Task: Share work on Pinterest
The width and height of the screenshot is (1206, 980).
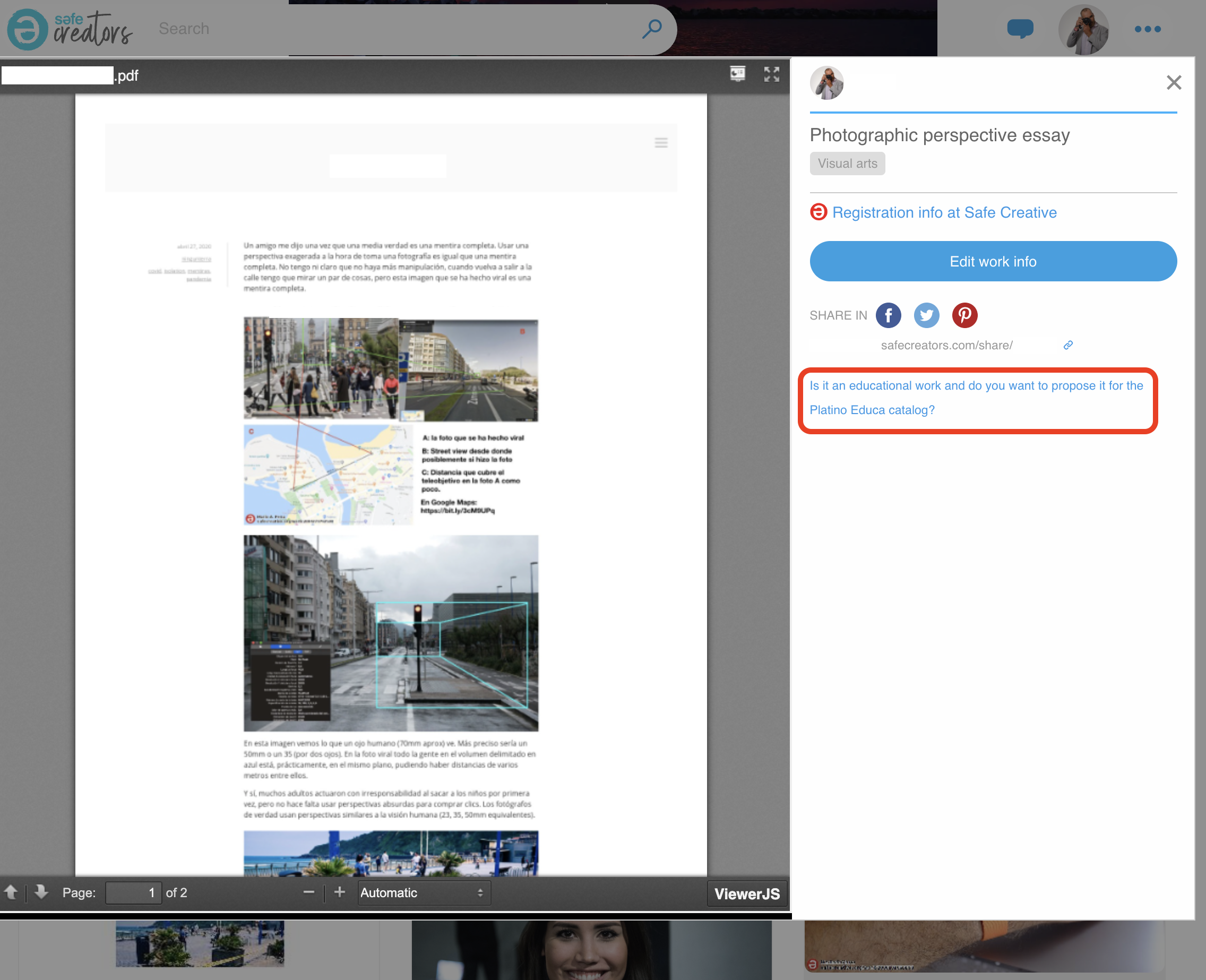Action: click(x=964, y=315)
